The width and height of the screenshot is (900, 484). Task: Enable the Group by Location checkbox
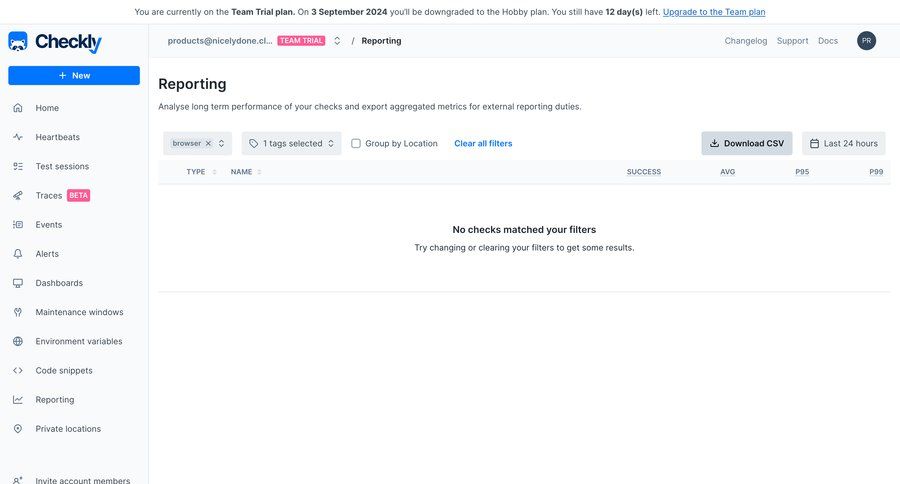356,144
